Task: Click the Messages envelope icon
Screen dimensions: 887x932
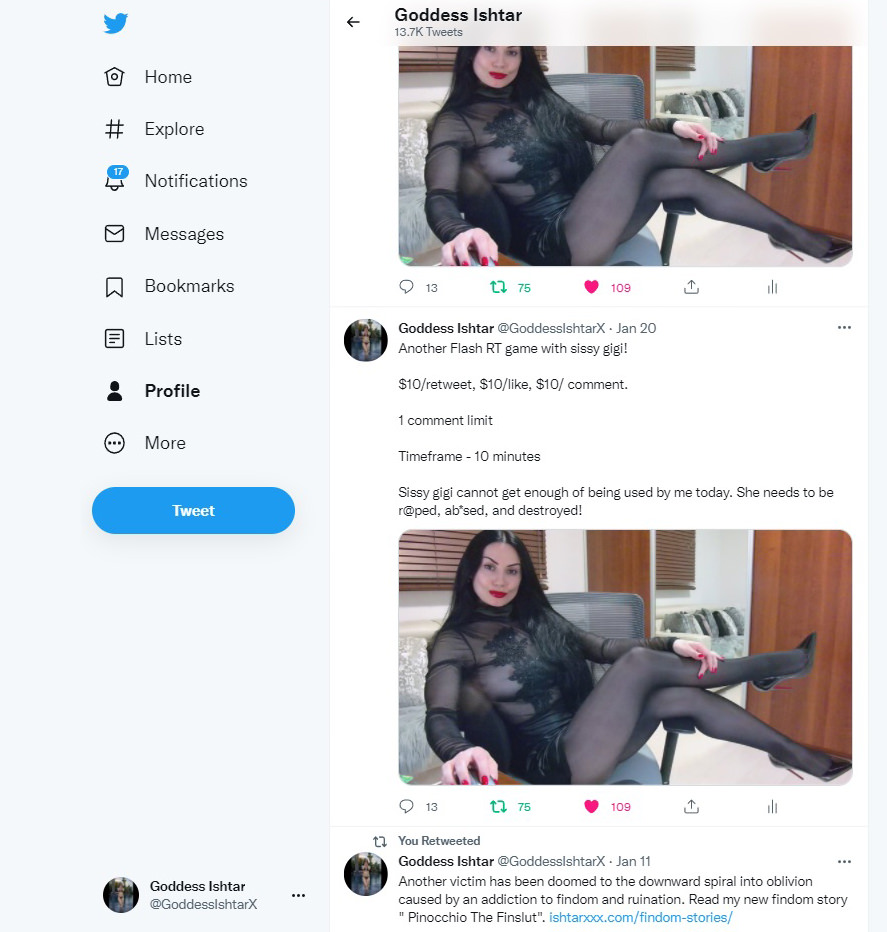Action: pos(114,234)
